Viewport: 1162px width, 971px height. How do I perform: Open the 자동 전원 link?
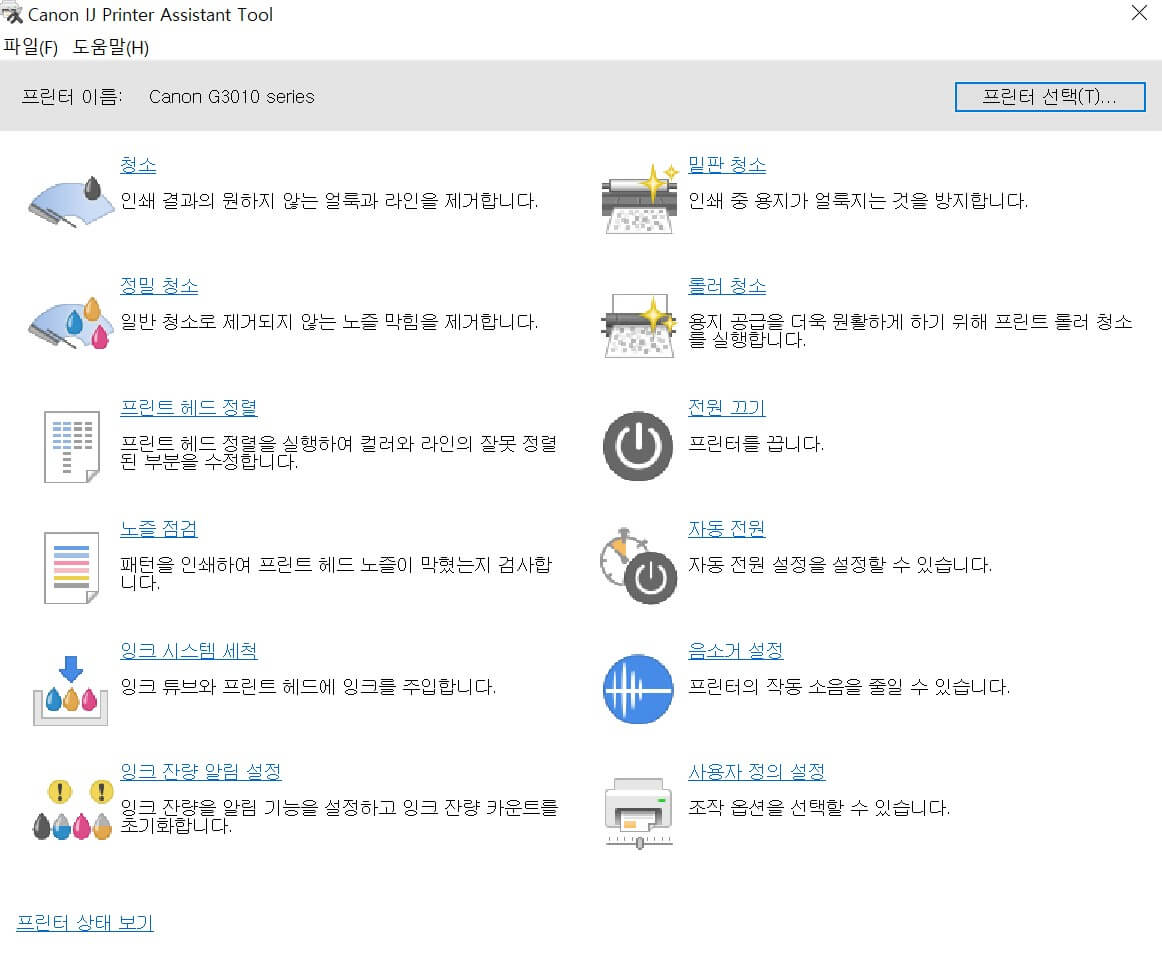[x=726, y=529]
